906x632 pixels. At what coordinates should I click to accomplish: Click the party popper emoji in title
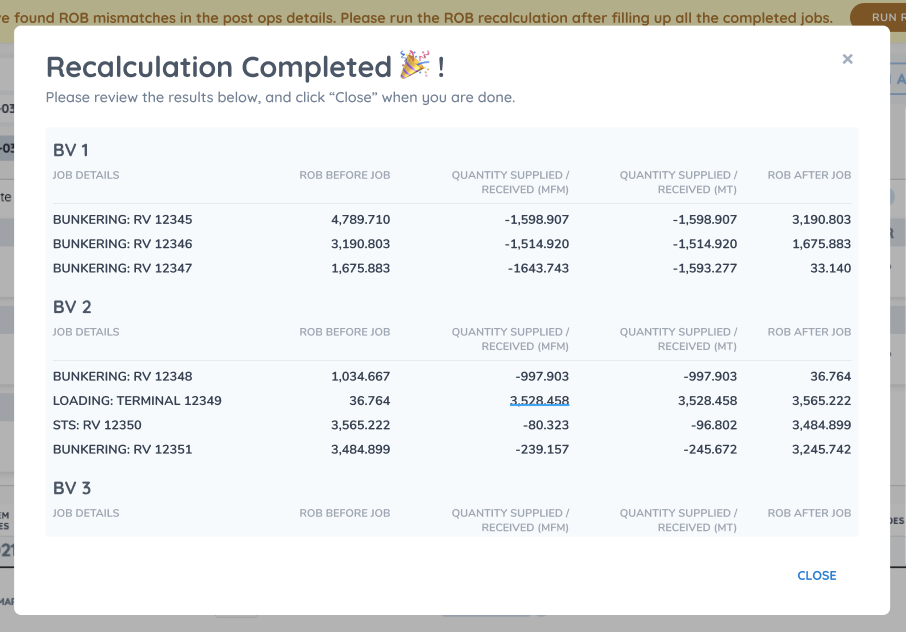(x=414, y=66)
